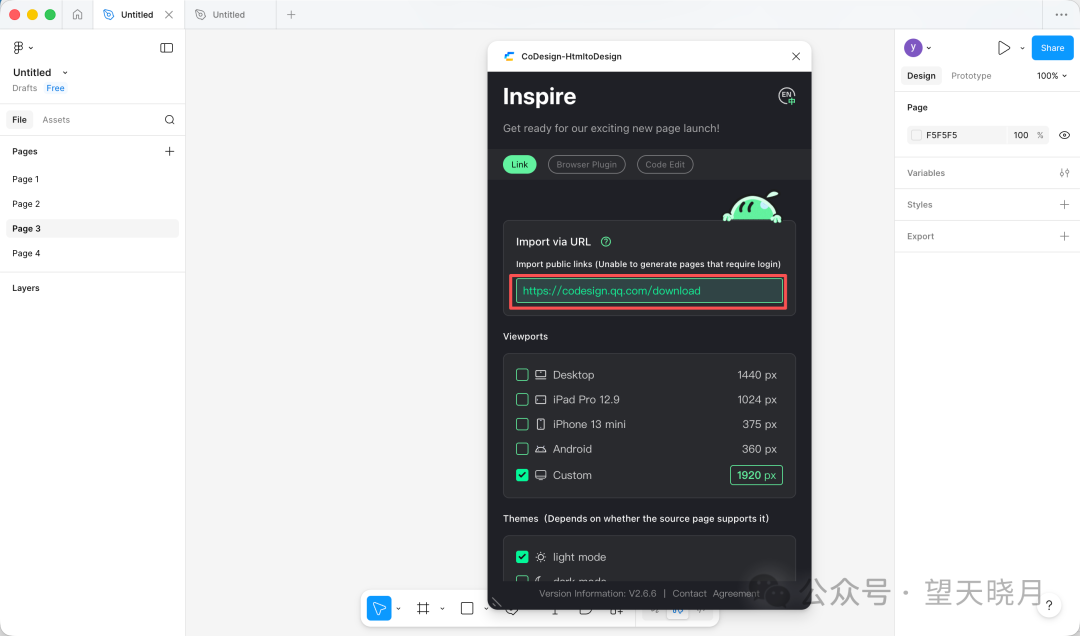This screenshot has width=1080, height=636.
Task: Select the Link import mode
Action: [519, 165]
